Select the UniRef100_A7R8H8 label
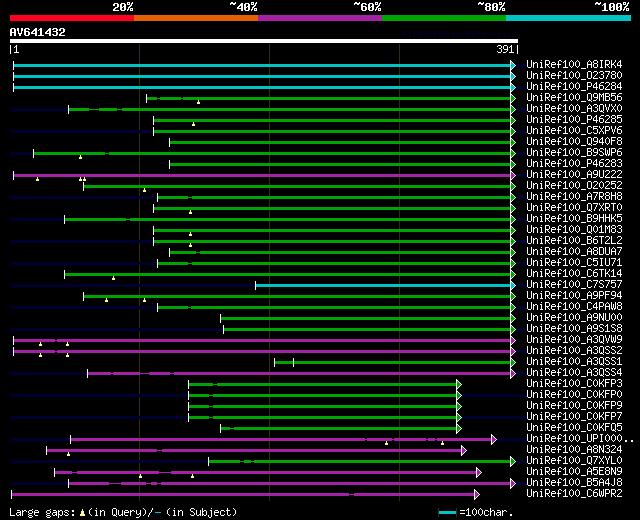 (574, 197)
